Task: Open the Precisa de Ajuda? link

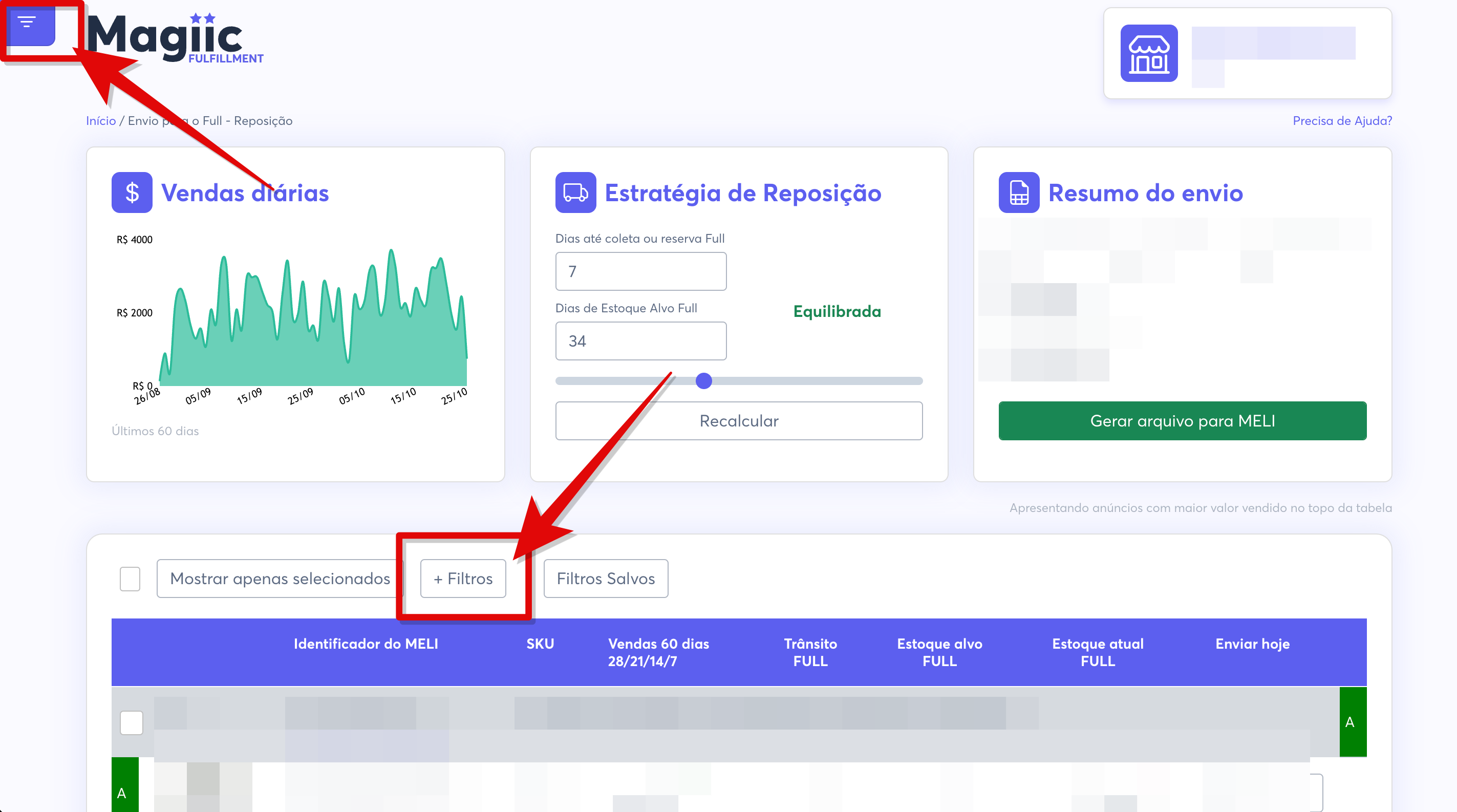Action: 1342,120
